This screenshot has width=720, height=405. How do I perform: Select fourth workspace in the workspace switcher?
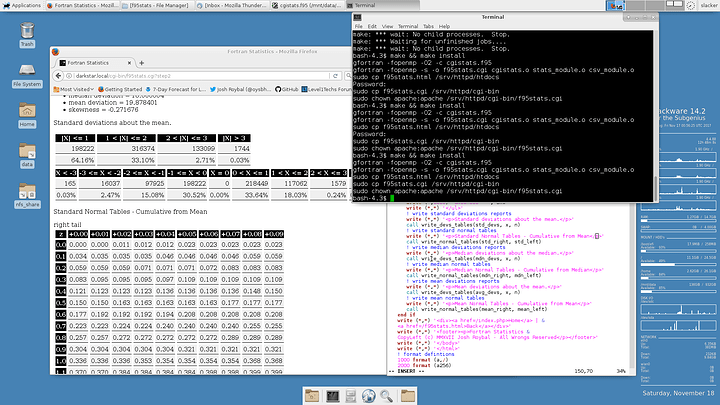click(x=674, y=5)
